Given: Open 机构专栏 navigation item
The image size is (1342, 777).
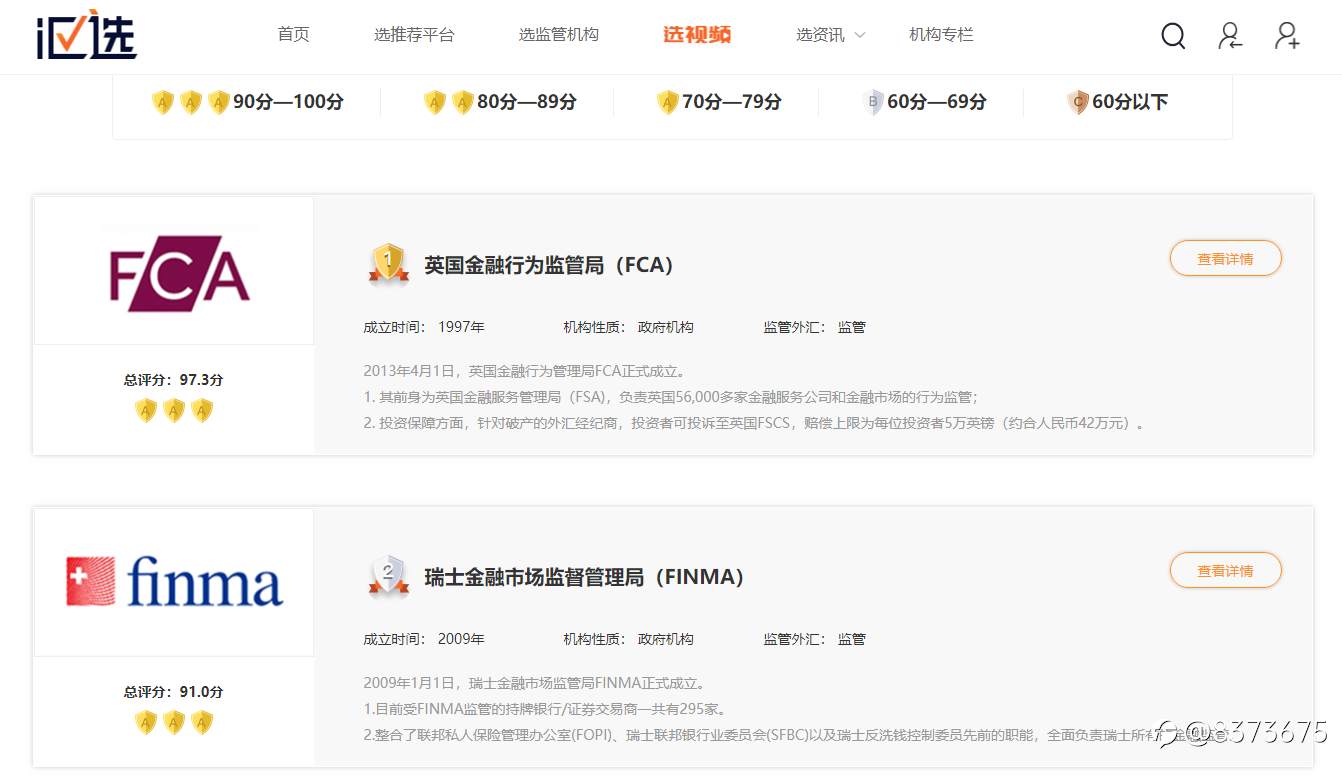Looking at the screenshot, I should point(941,35).
